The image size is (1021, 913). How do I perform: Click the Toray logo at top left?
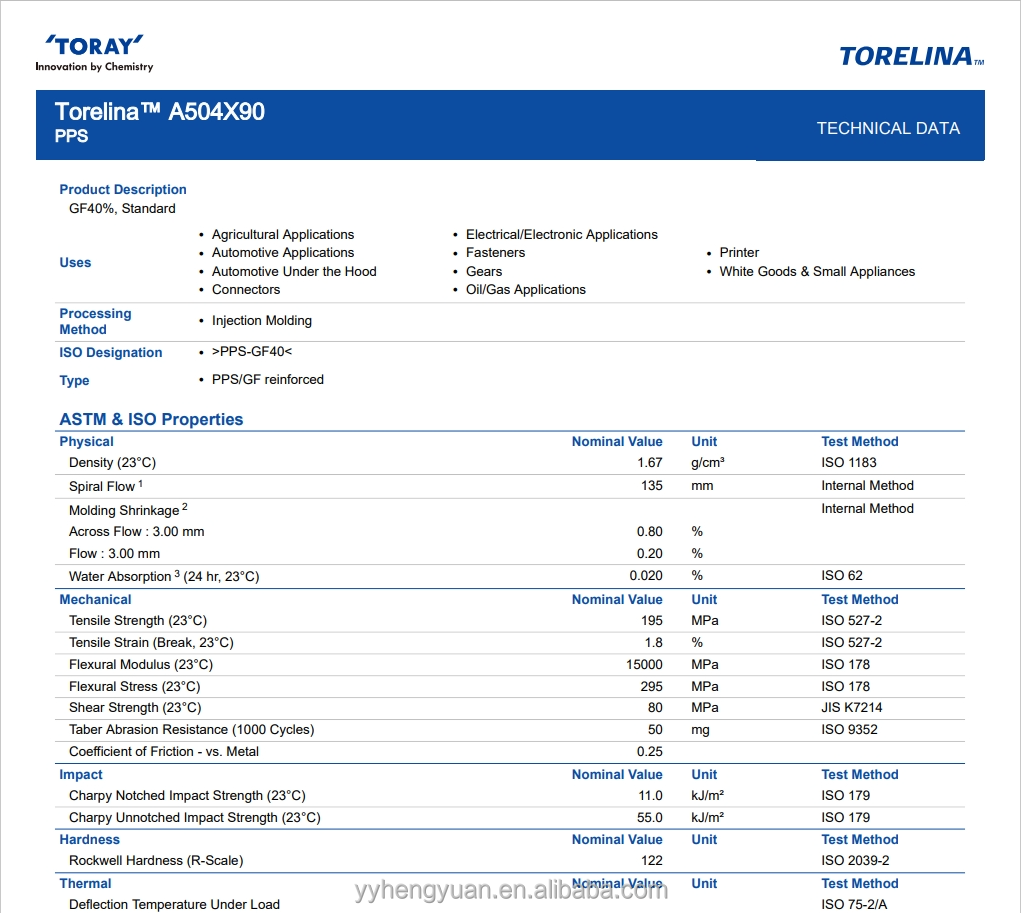94,52
